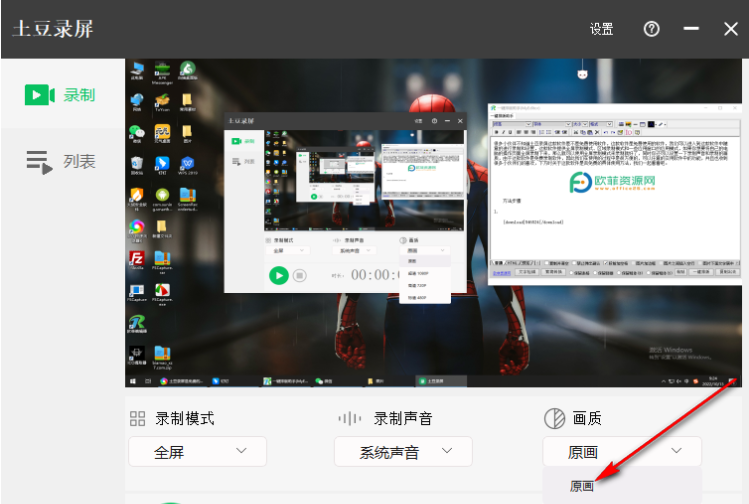
Task: Open 系统声音 dropdown inside the previewed window
Action: (354, 250)
